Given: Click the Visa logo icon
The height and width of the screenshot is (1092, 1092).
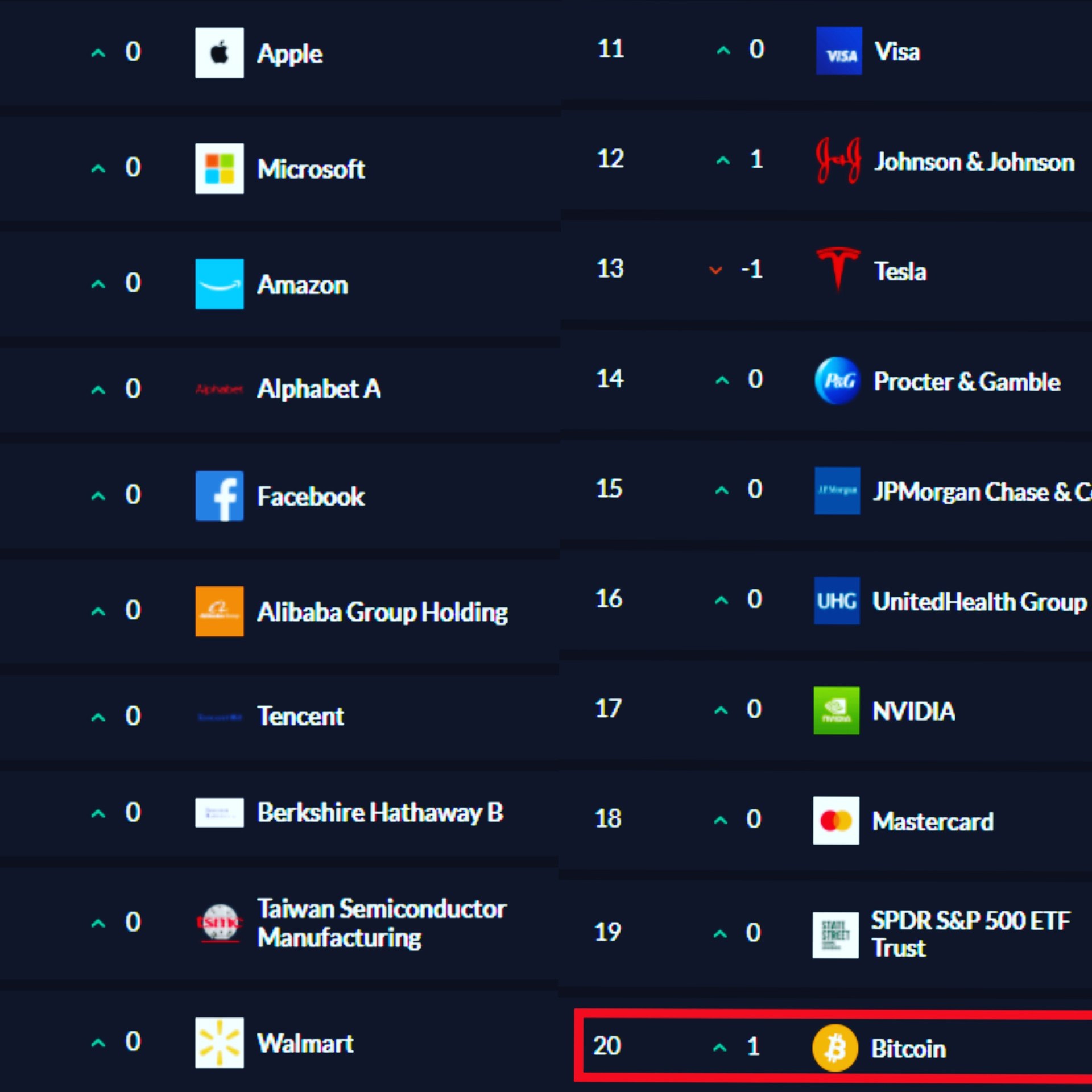Looking at the screenshot, I should click(x=838, y=51).
